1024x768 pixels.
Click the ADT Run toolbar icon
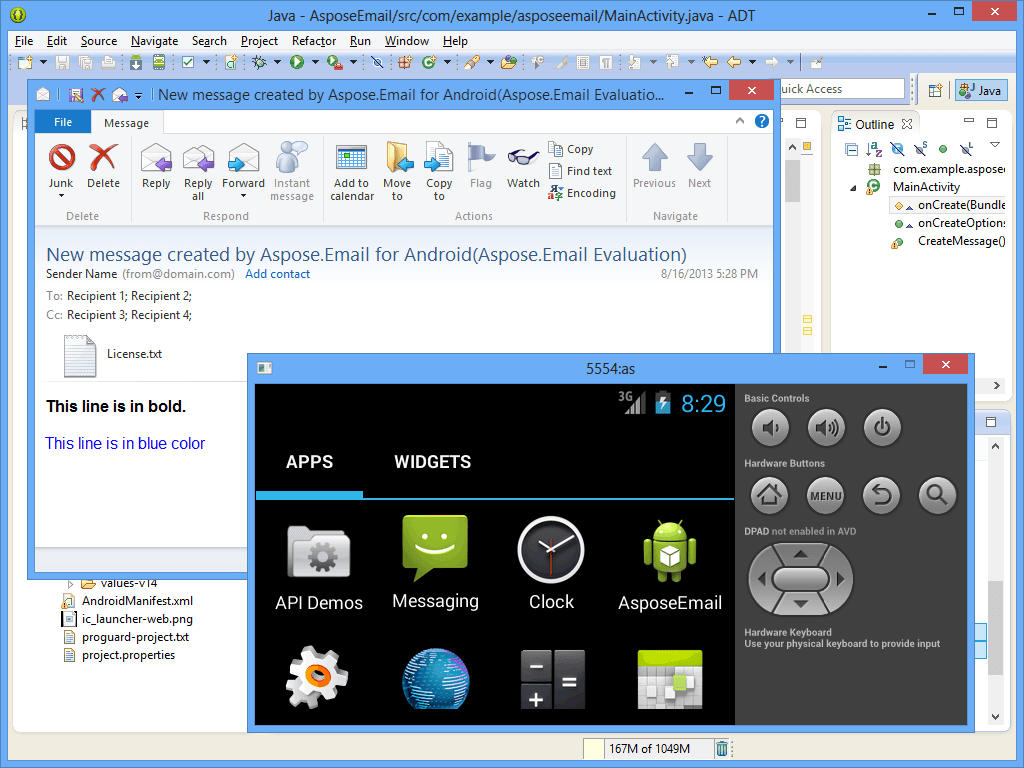pyautogui.click(x=297, y=62)
